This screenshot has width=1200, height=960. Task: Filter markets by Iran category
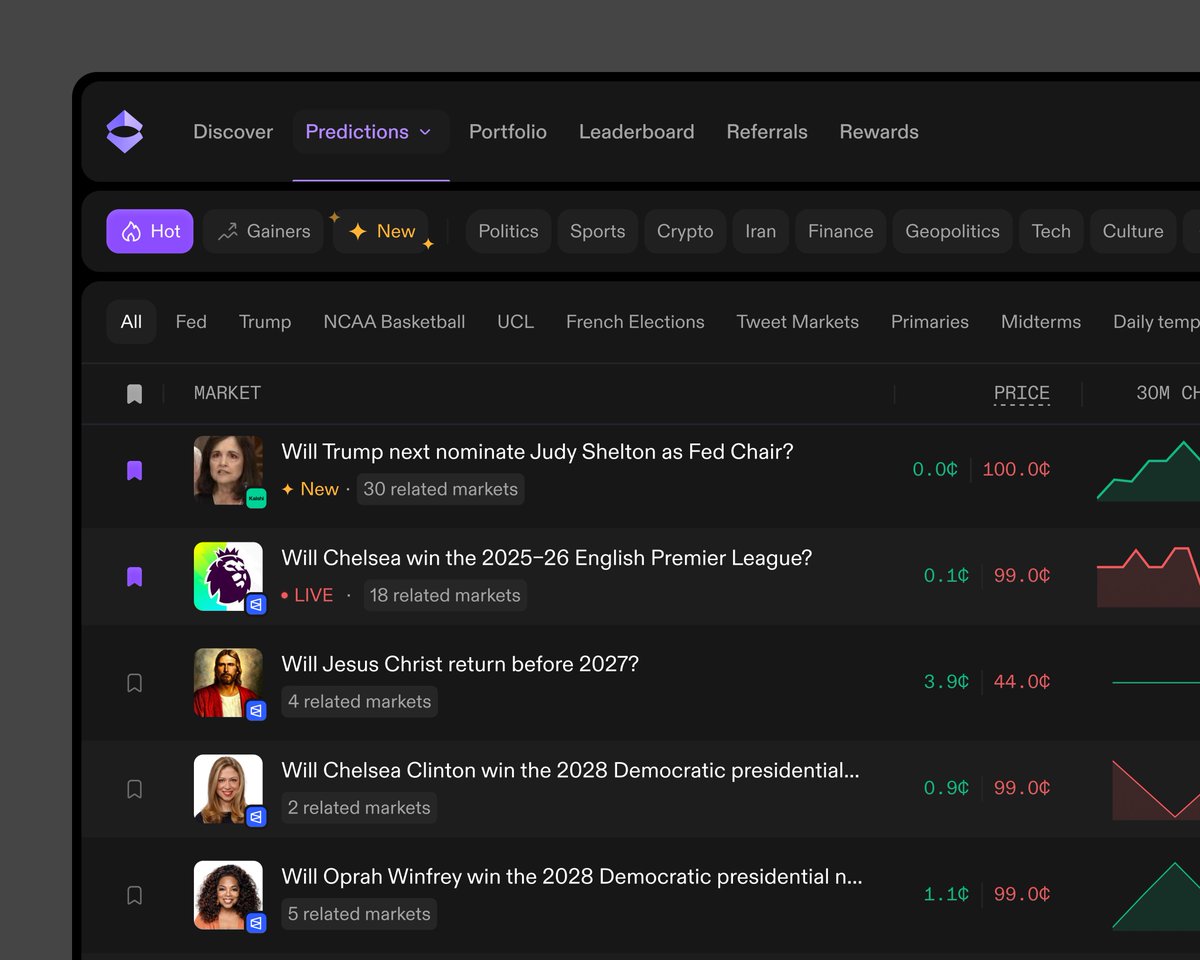point(761,231)
